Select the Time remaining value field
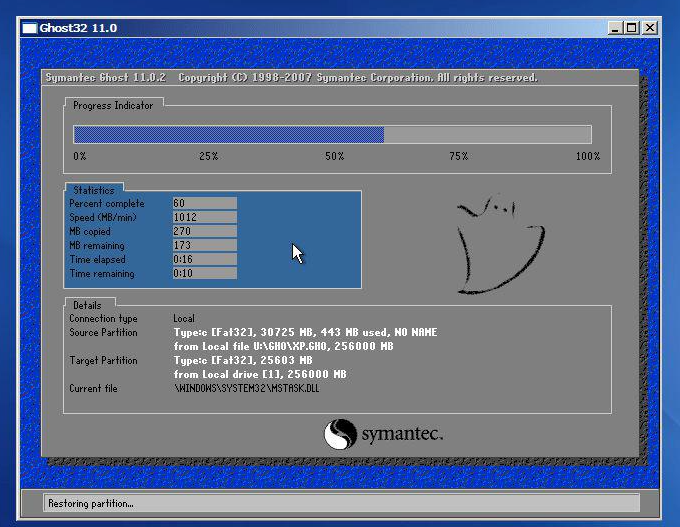This screenshot has width=680, height=527. pyautogui.click(x=204, y=273)
